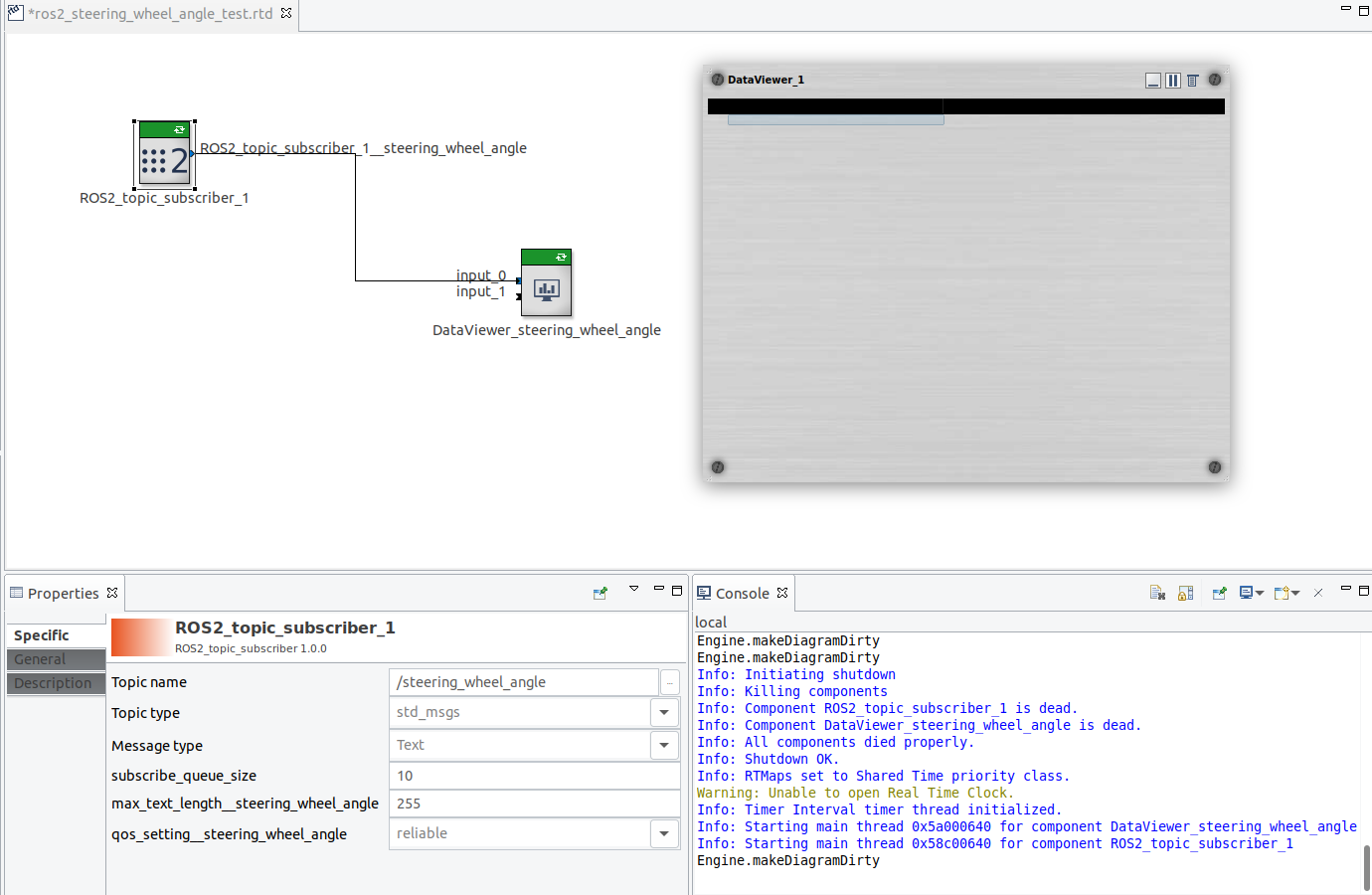Click the 'Info: Shutdown OK.' console line

tap(768, 759)
